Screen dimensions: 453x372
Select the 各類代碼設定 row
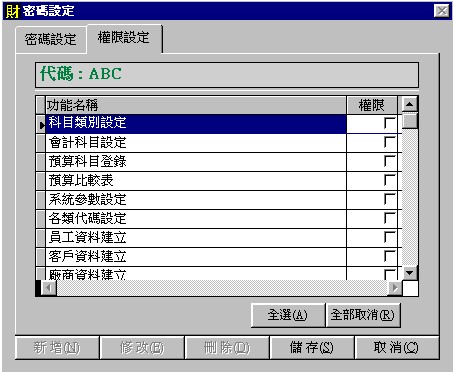tap(196, 219)
